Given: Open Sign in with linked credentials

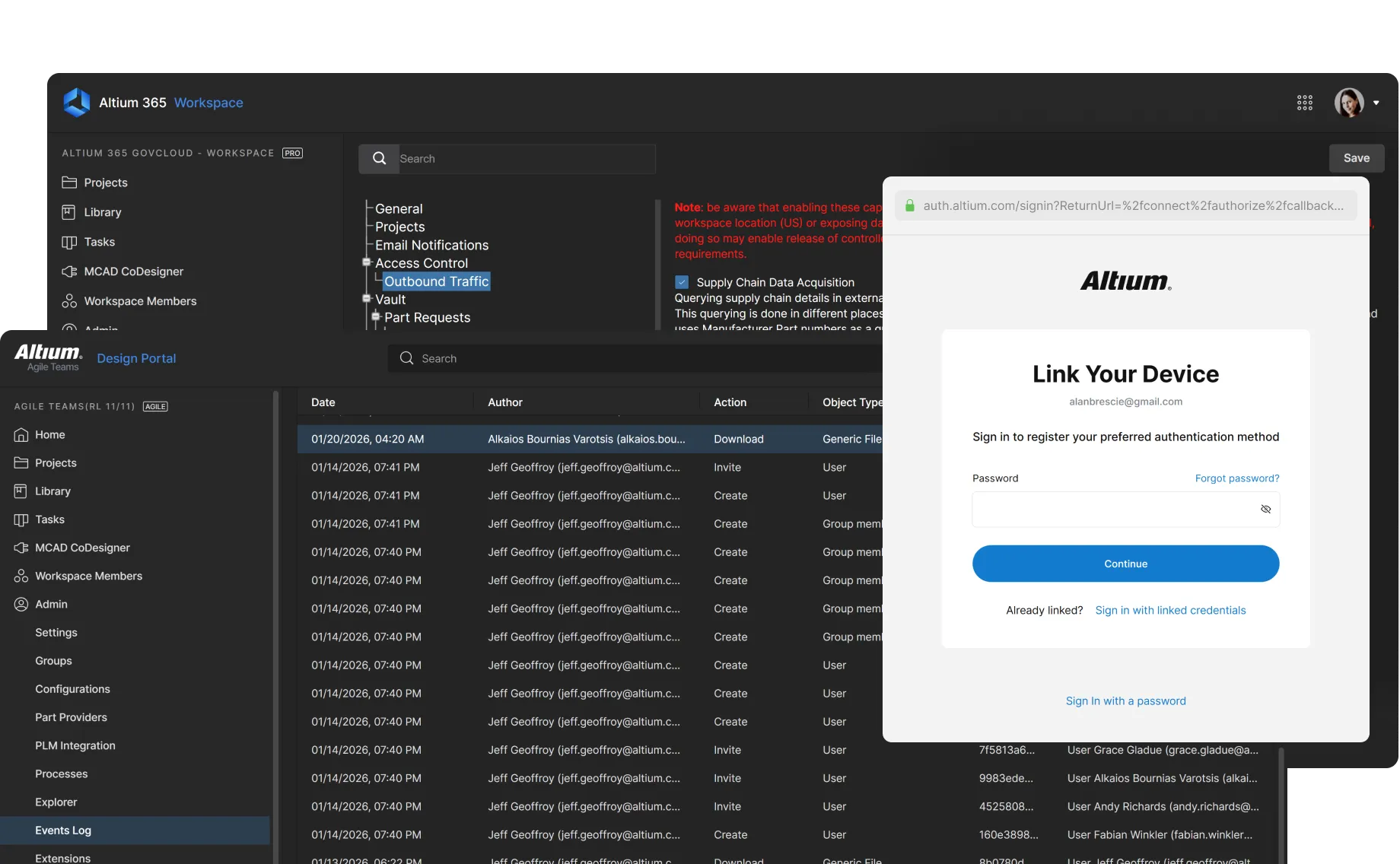Looking at the screenshot, I should click(x=1170, y=610).
